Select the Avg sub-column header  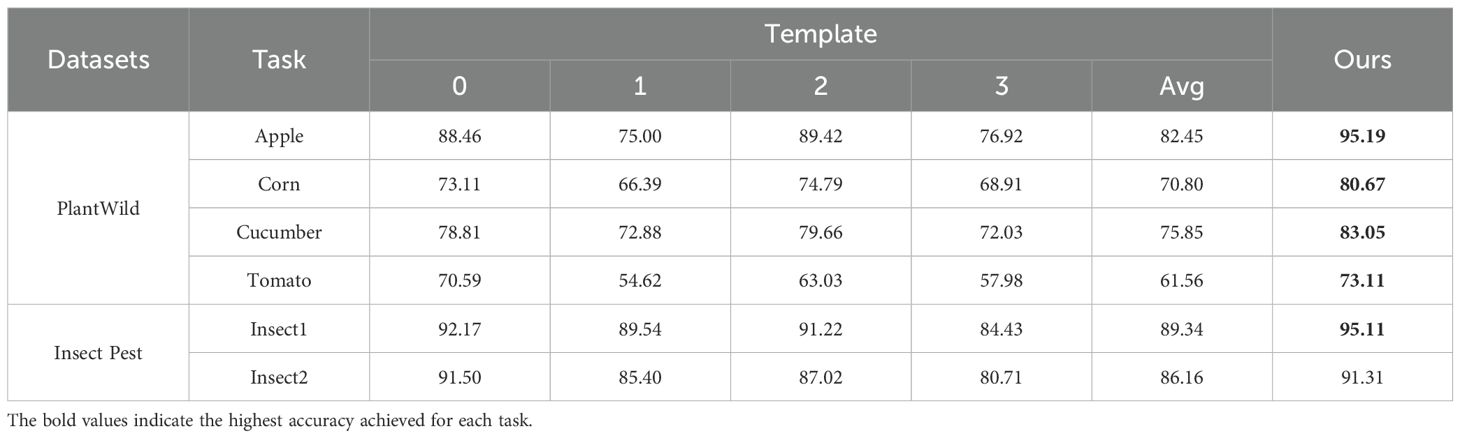click(x=1181, y=86)
